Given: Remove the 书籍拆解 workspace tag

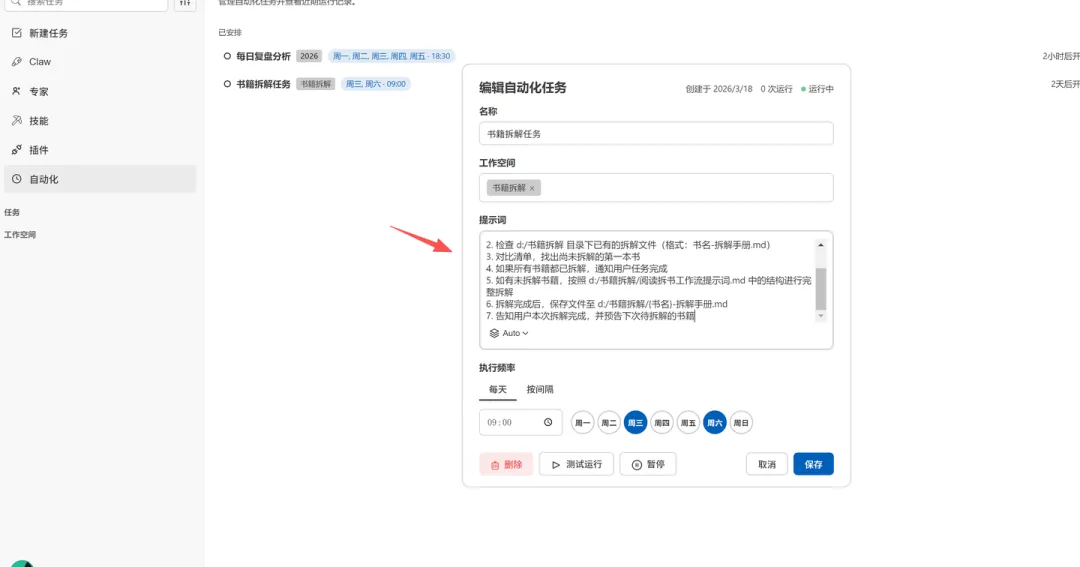Looking at the screenshot, I should coord(532,188).
